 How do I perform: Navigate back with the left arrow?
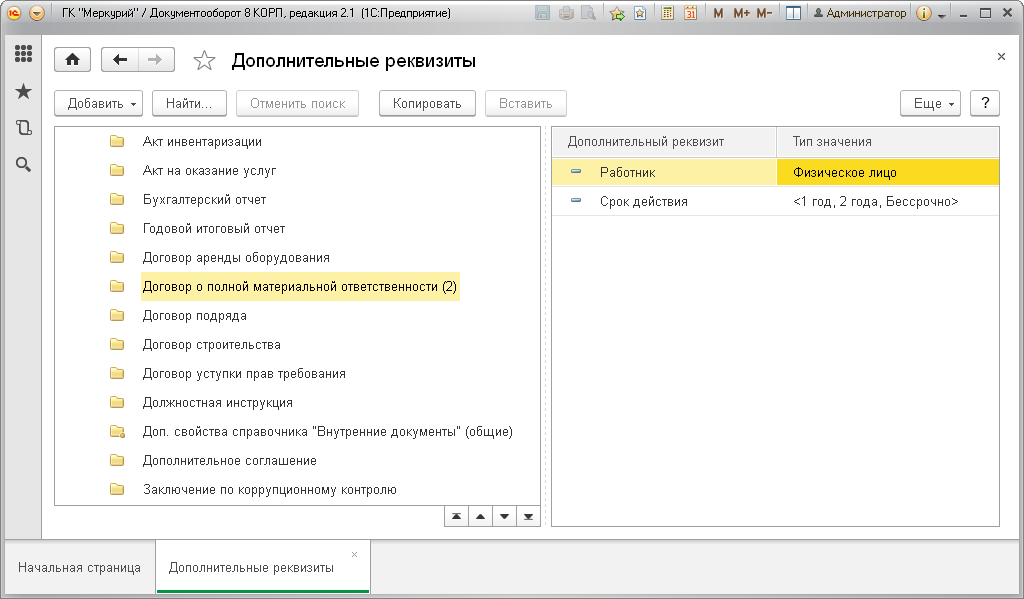coord(120,60)
